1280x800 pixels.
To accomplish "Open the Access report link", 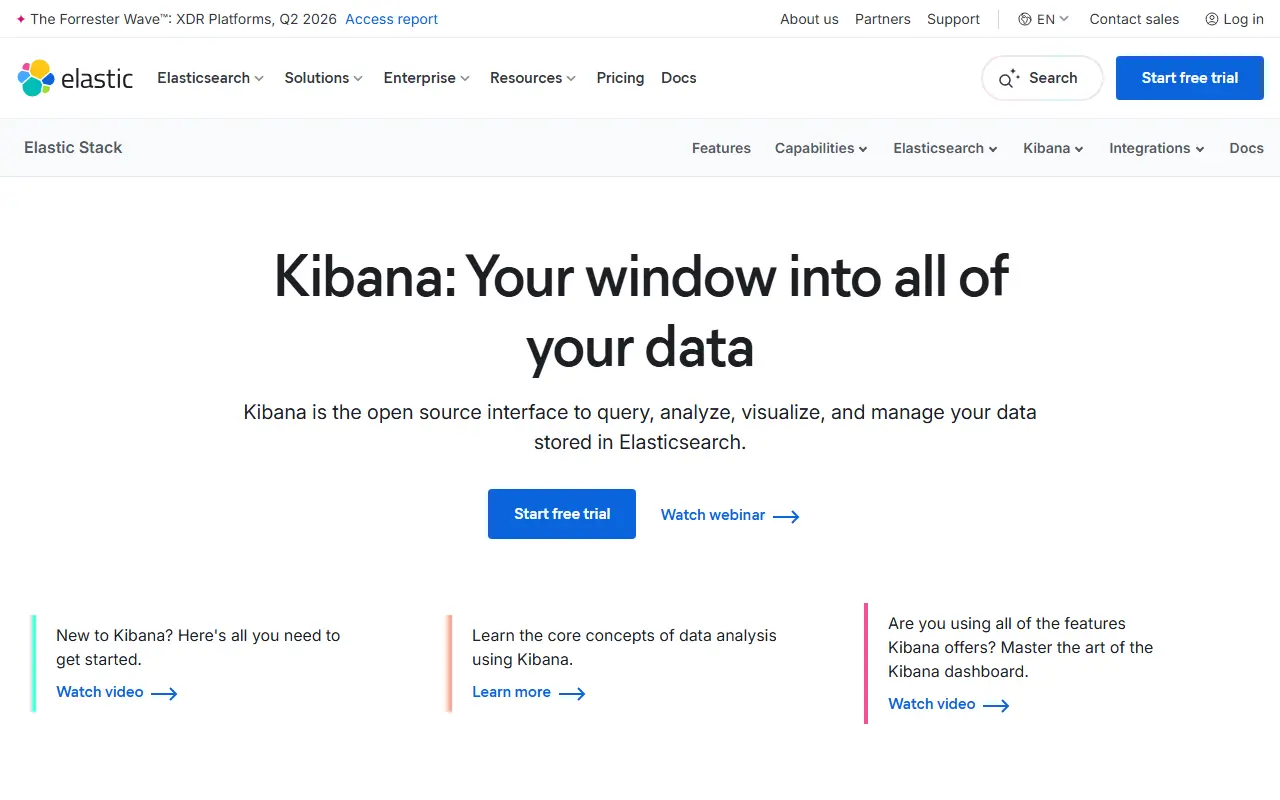I will [391, 19].
